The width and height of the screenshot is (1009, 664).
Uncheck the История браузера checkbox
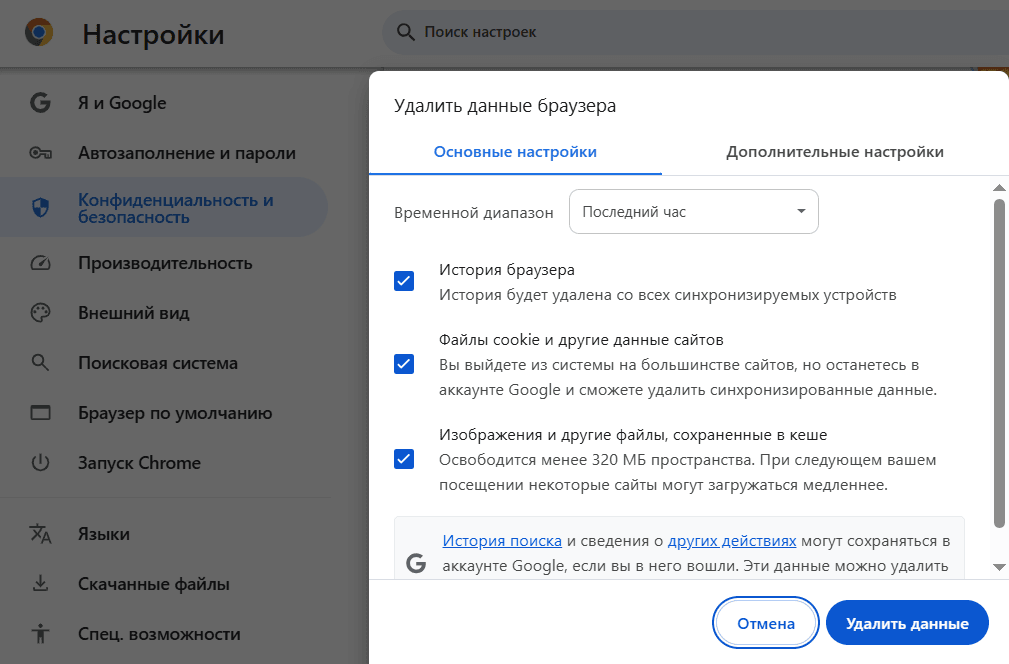404,281
